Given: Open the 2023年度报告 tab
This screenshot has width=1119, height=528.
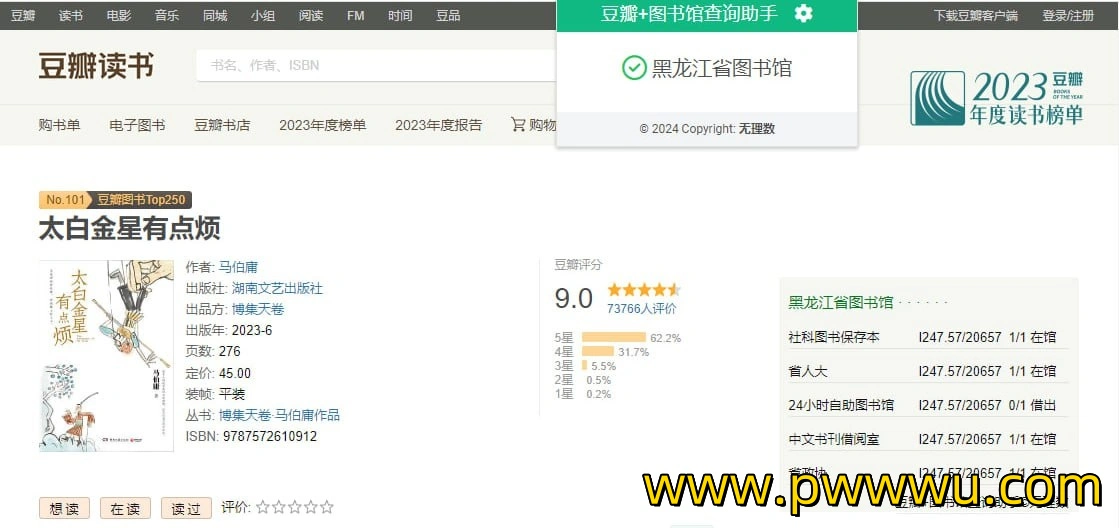Looking at the screenshot, I should coord(438,125).
